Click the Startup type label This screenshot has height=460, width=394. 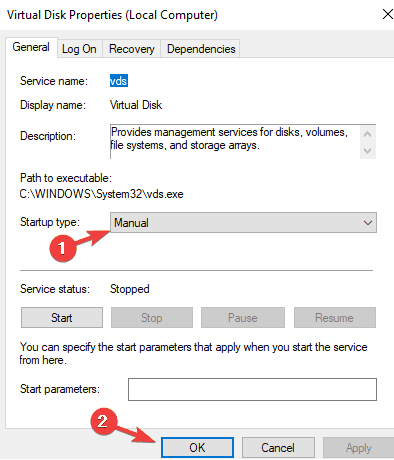pyautogui.click(x=50, y=222)
